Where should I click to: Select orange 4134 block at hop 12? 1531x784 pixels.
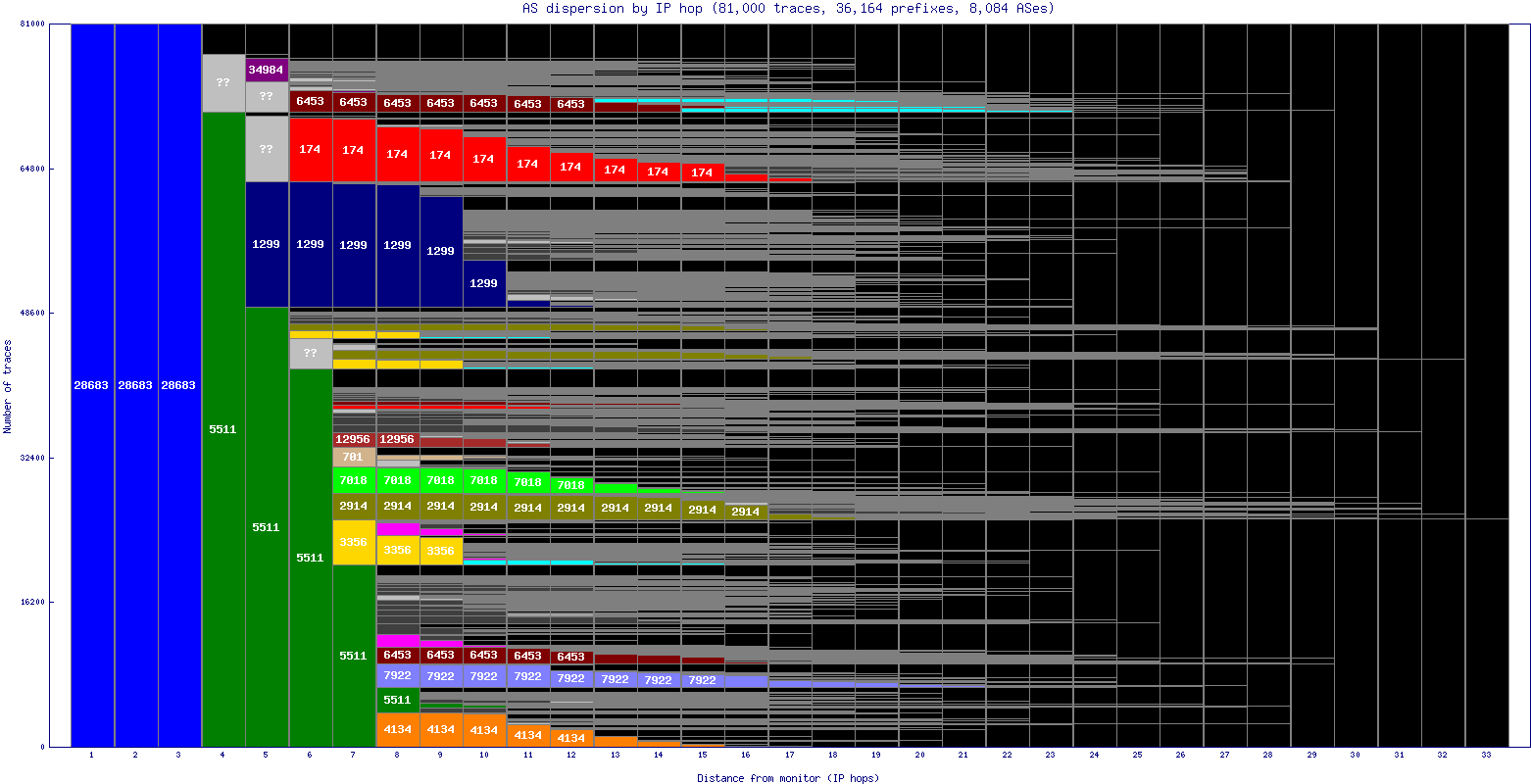(x=571, y=738)
